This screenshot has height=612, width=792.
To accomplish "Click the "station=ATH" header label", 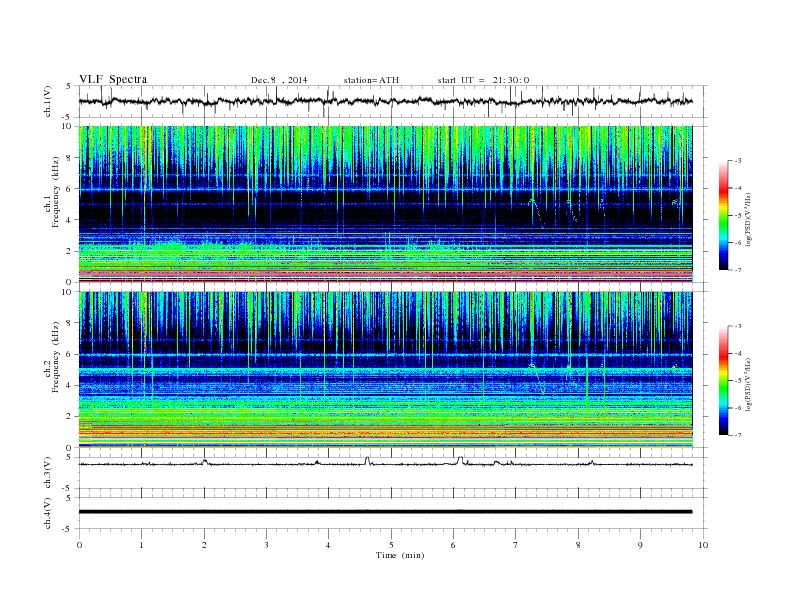I will (371, 80).
